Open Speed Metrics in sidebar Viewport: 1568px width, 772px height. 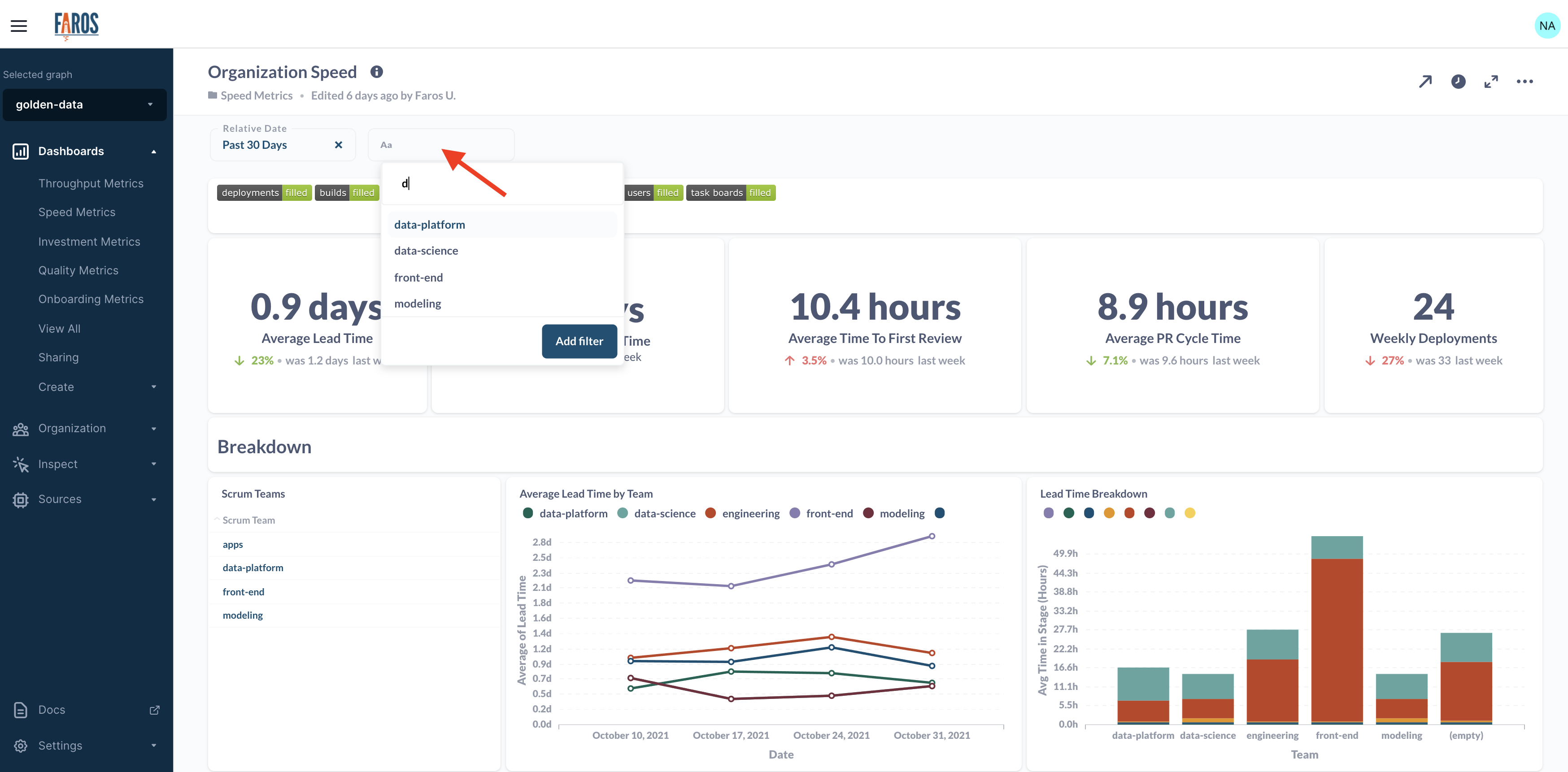coord(77,213)
